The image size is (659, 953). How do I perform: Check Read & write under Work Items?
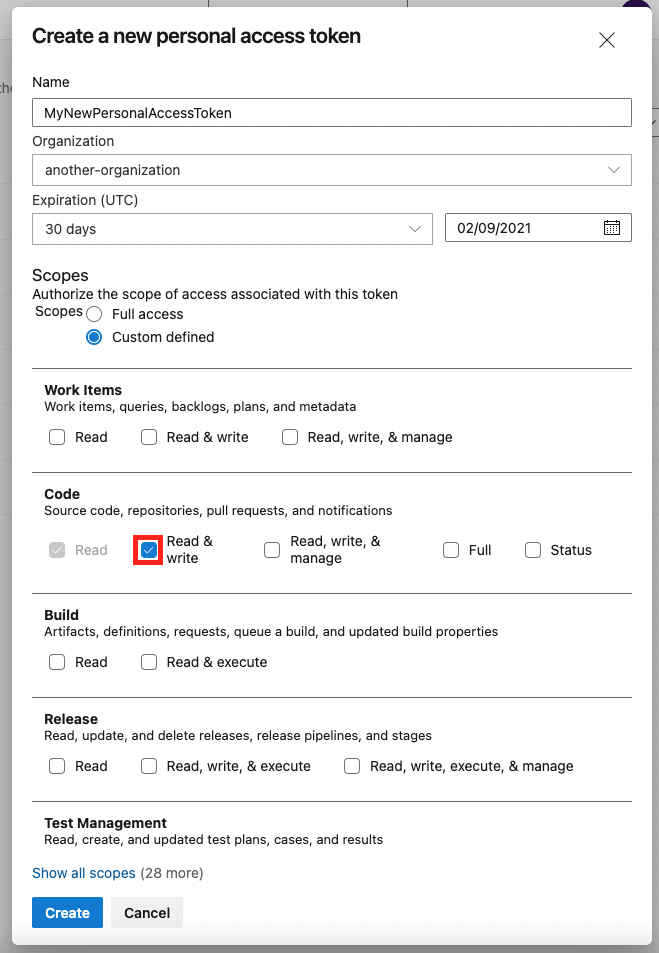click(x=148, y=437)
